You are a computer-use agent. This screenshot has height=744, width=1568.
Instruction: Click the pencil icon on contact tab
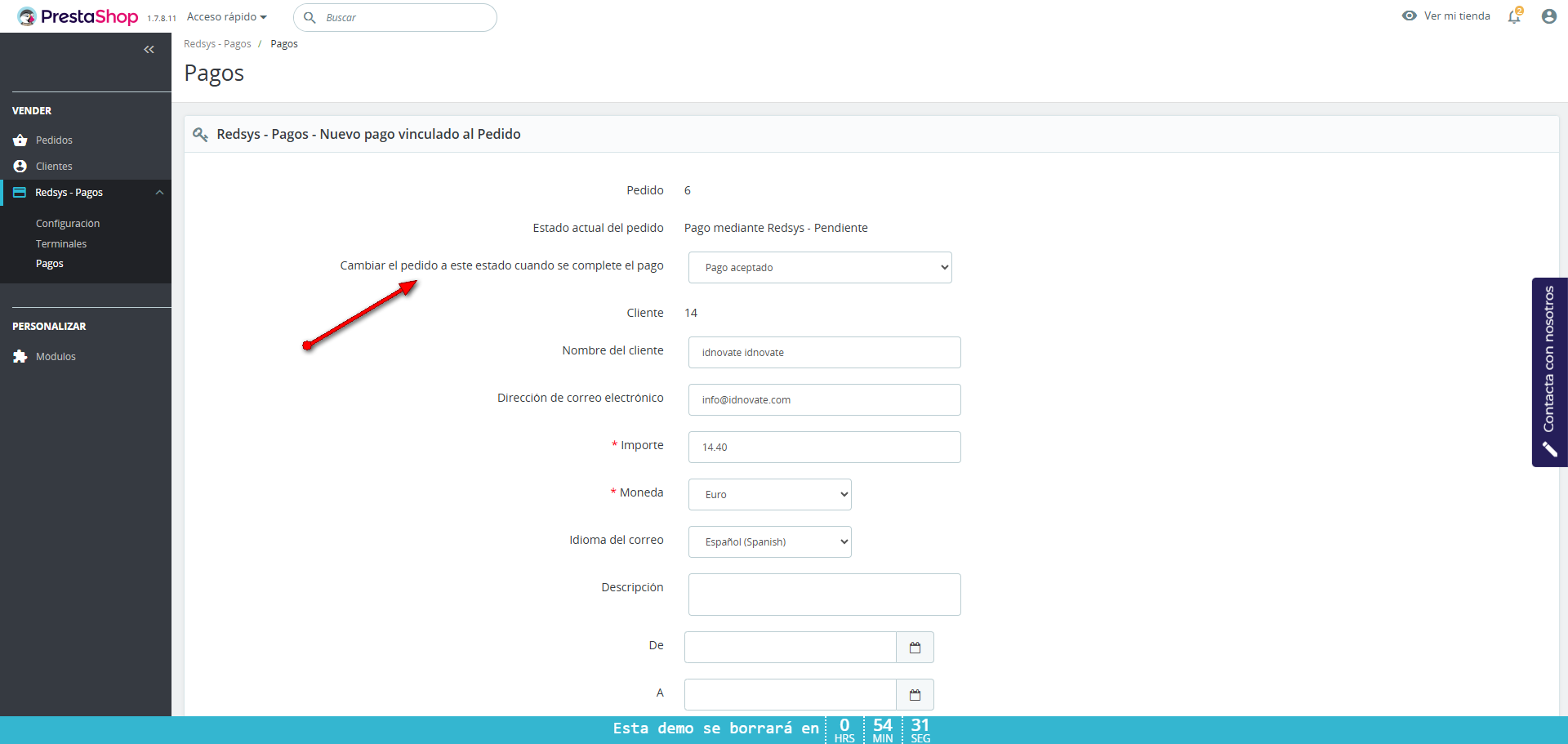[x=1549, y=449]
